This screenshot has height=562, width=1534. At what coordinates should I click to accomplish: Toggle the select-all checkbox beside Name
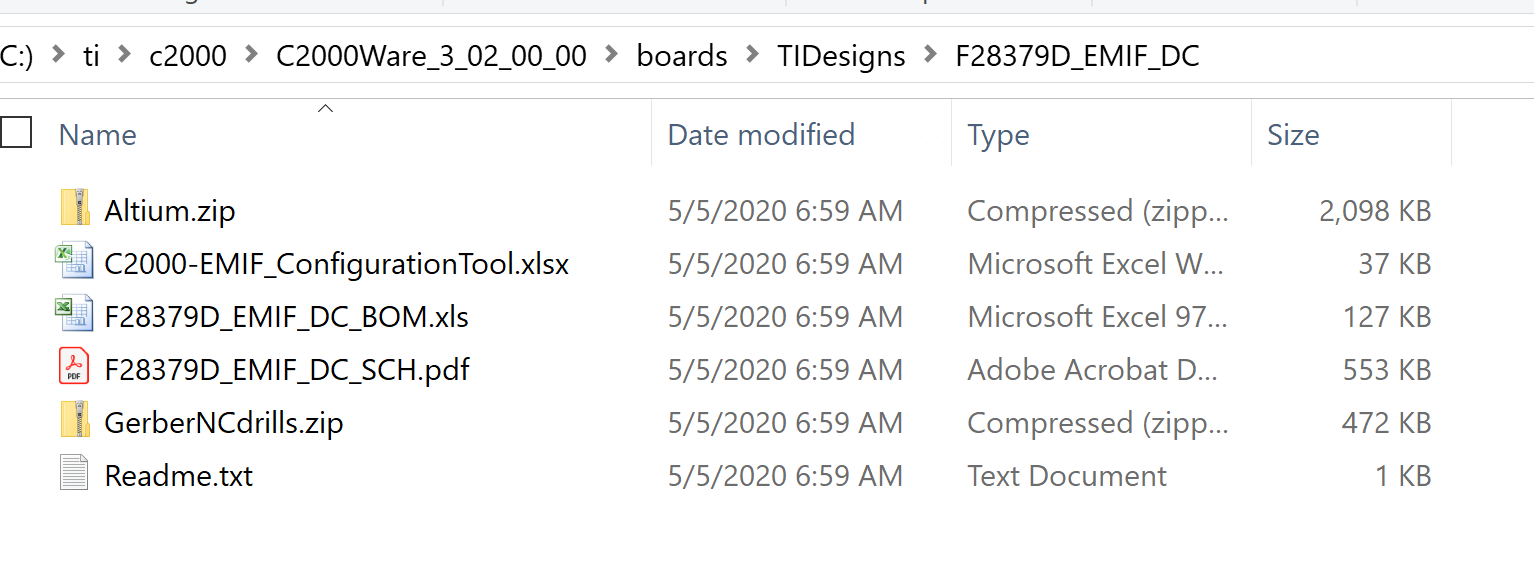pos(16,132)
